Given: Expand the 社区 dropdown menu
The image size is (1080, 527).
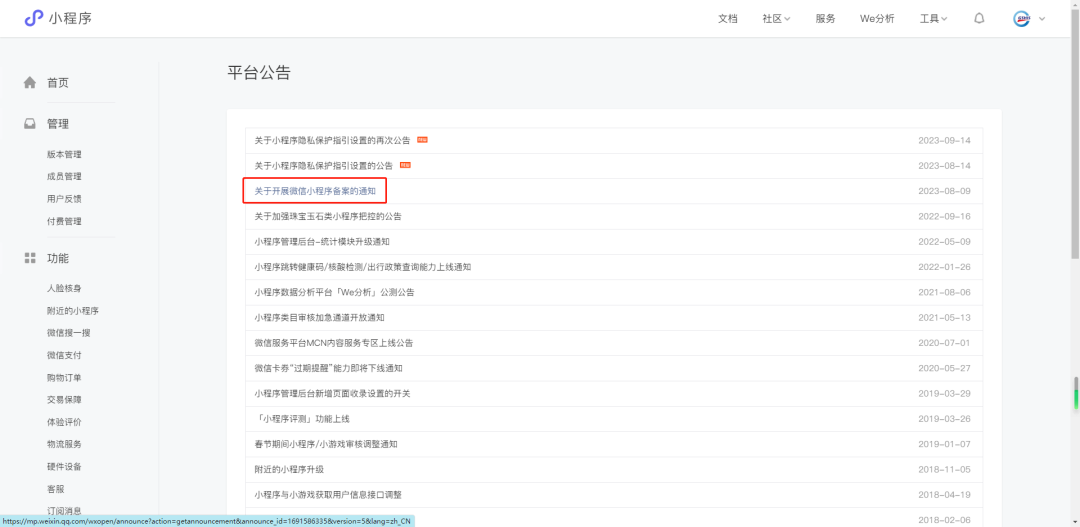Looking at the screenshot, I should [776, 19].
